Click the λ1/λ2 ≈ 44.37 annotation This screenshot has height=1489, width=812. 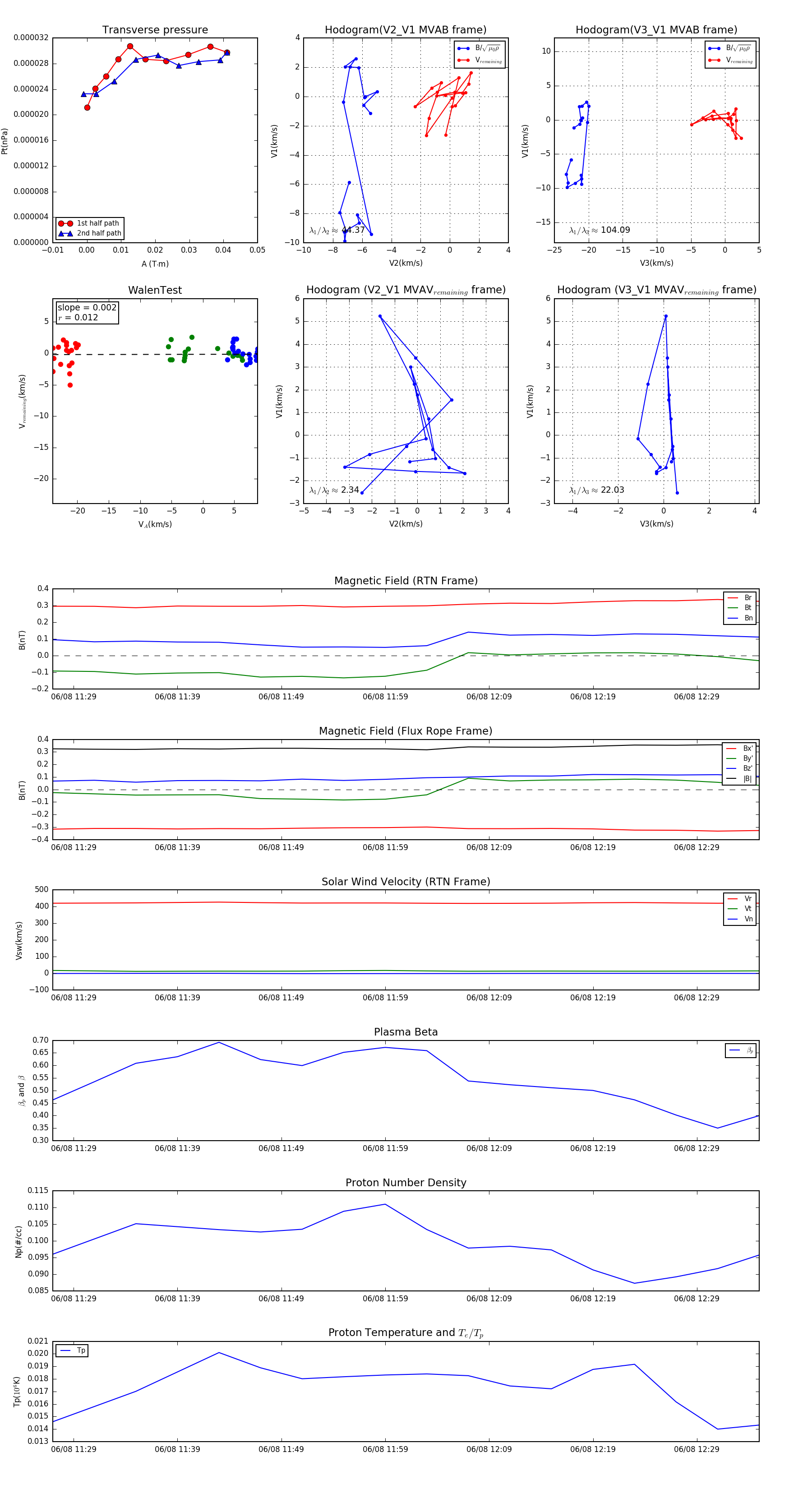(337, 230)
